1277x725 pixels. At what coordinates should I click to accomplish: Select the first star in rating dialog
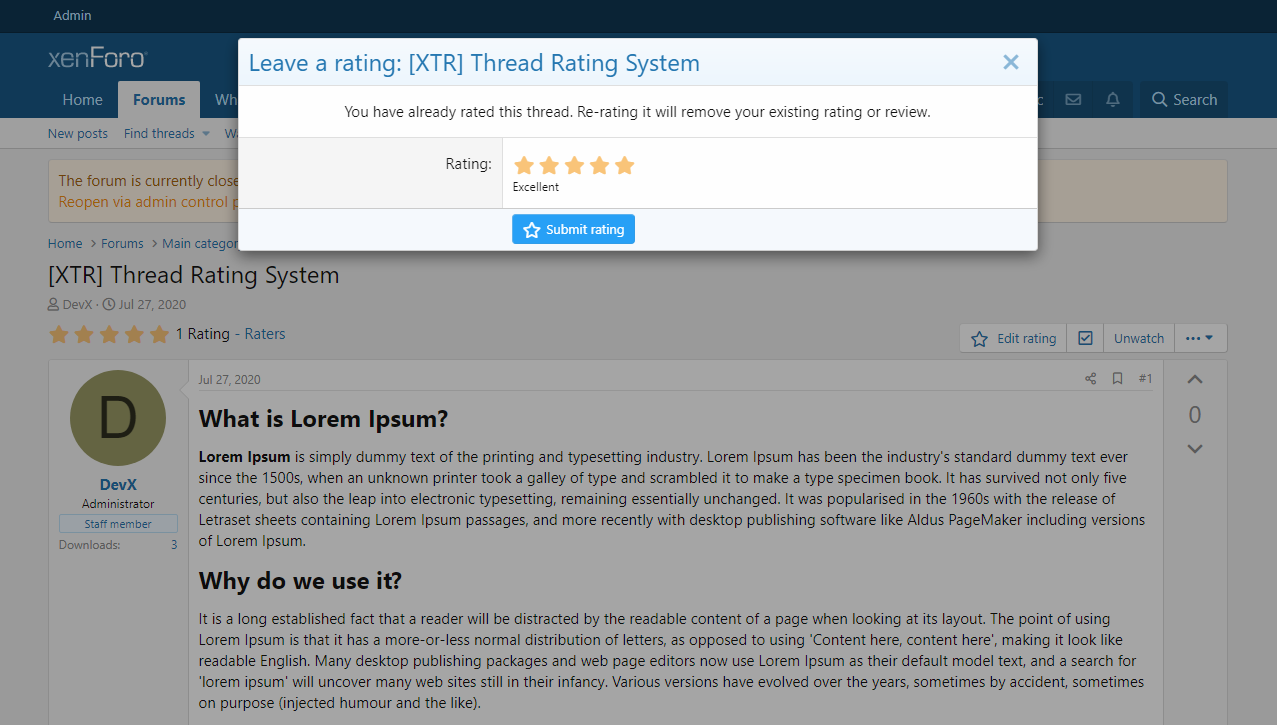[x=523, y=165]
